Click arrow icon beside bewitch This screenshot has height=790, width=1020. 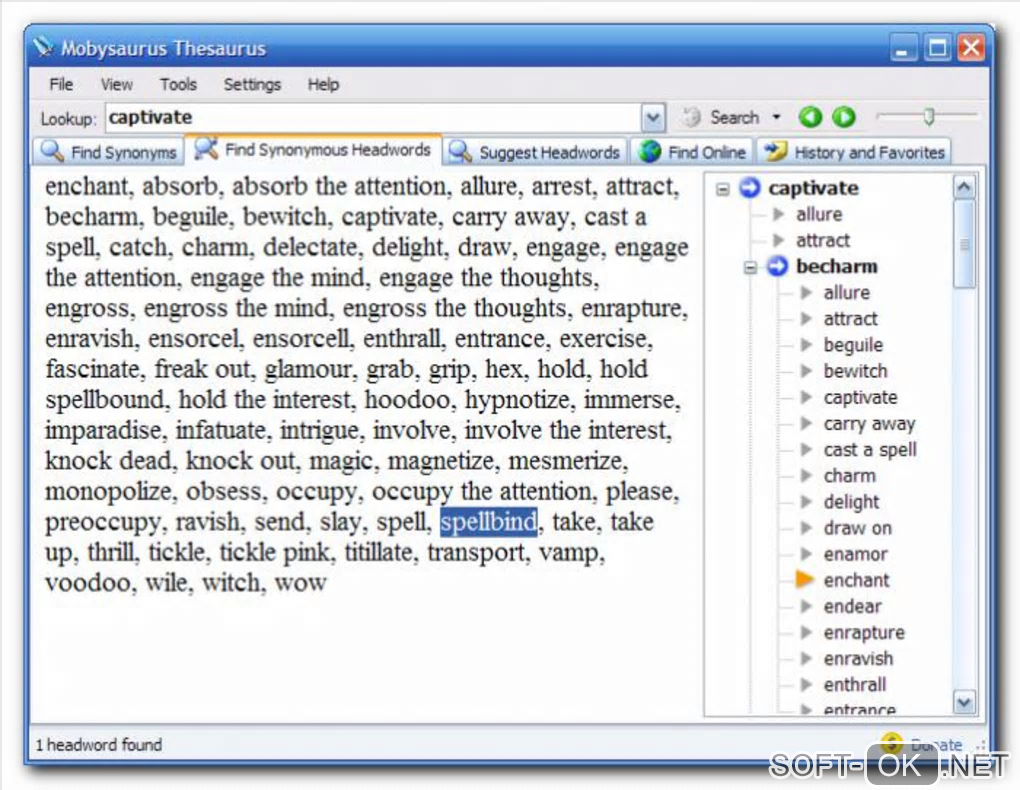click(806, 370)
